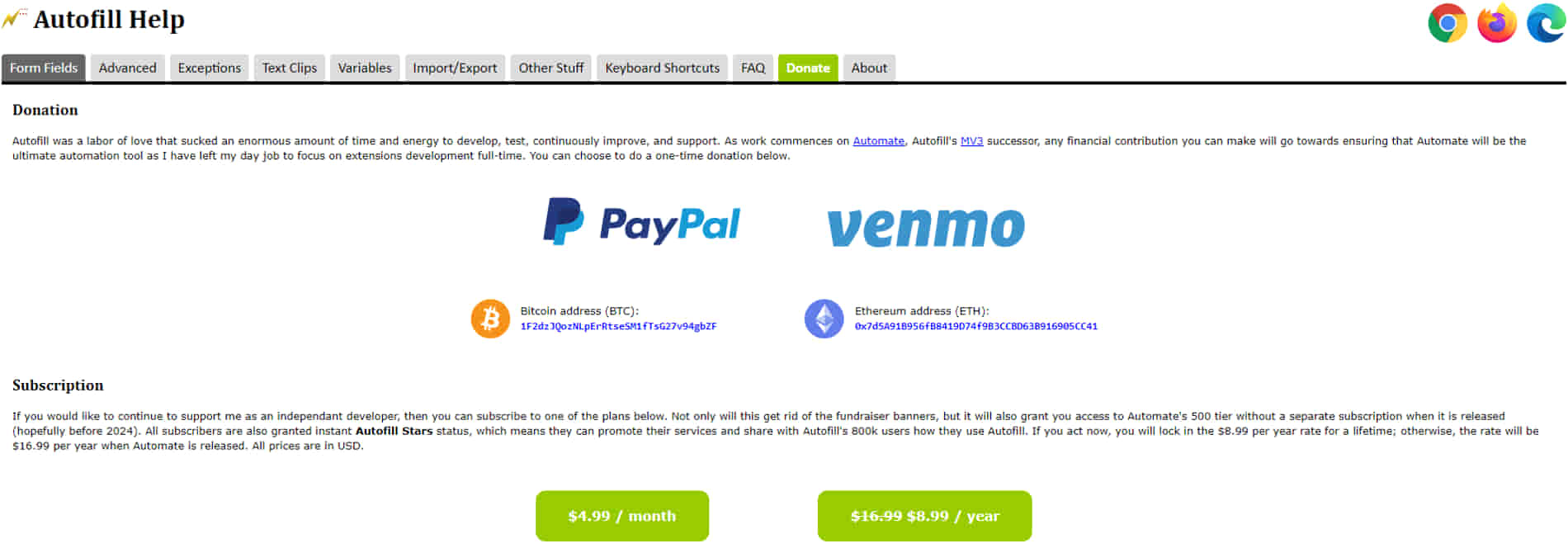Click the Ethereum diamond icon
This screenshot has height=553, width=1568.
[x=824, y=319]
